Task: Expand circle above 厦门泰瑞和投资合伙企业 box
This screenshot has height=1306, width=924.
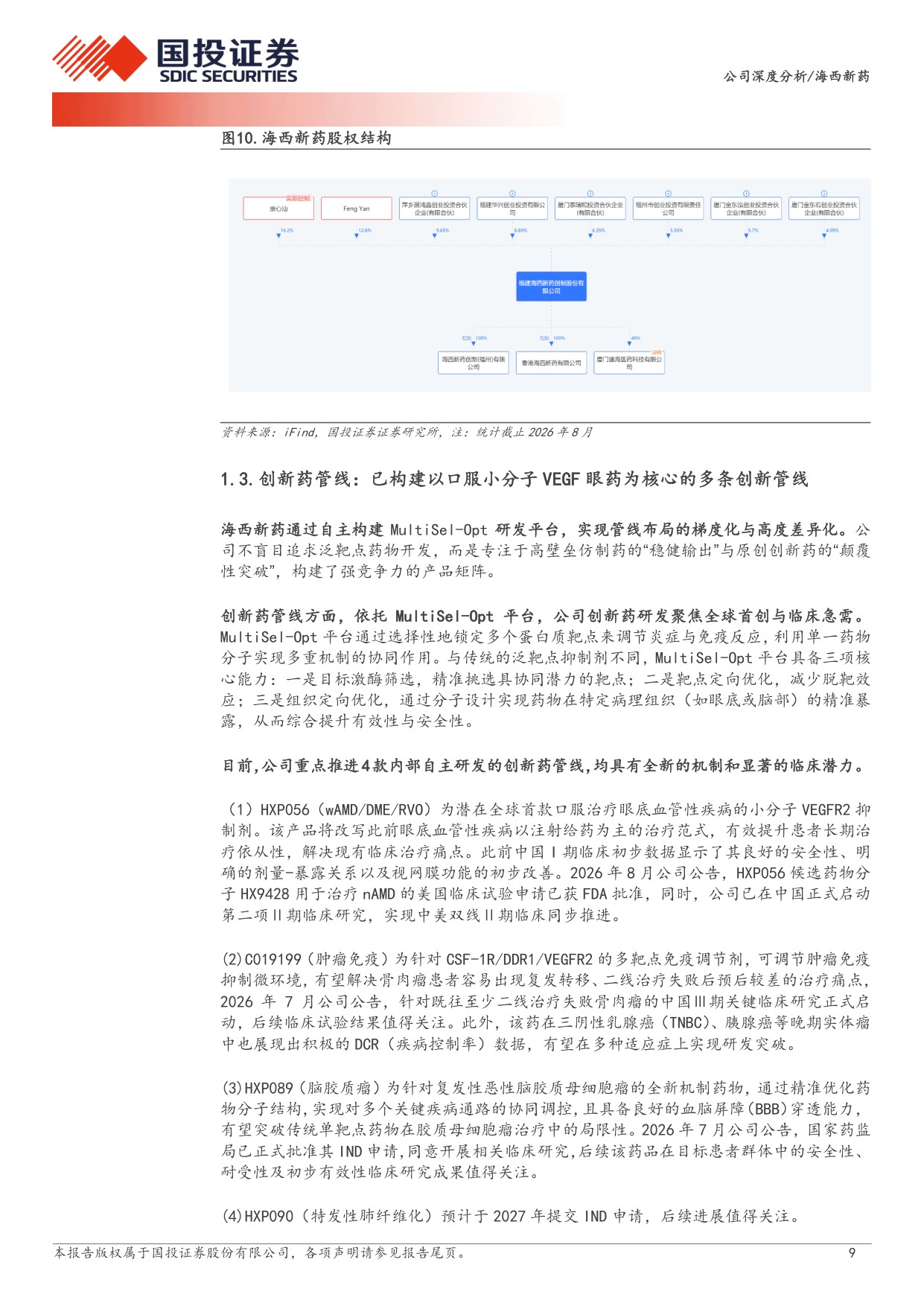Action: (590, 194)
